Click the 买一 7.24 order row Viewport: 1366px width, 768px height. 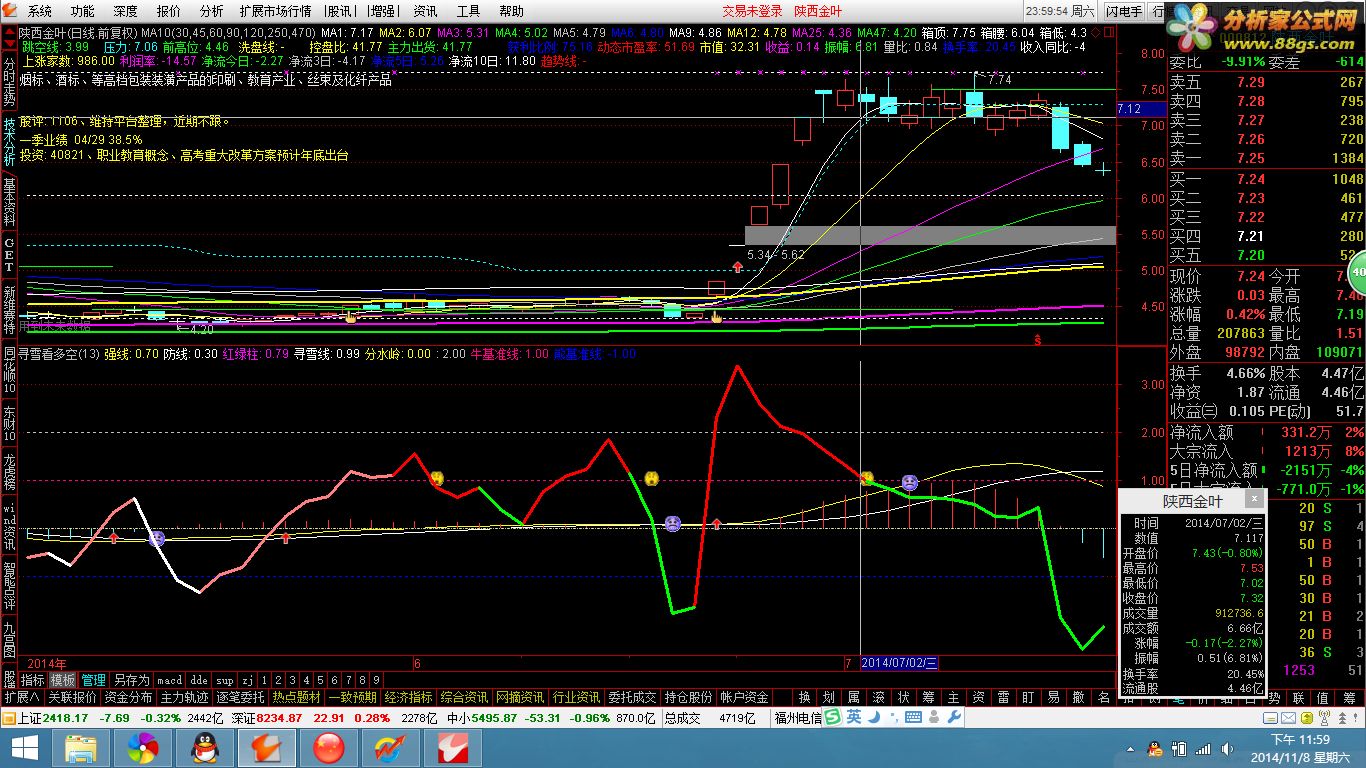coord(1266,179)
